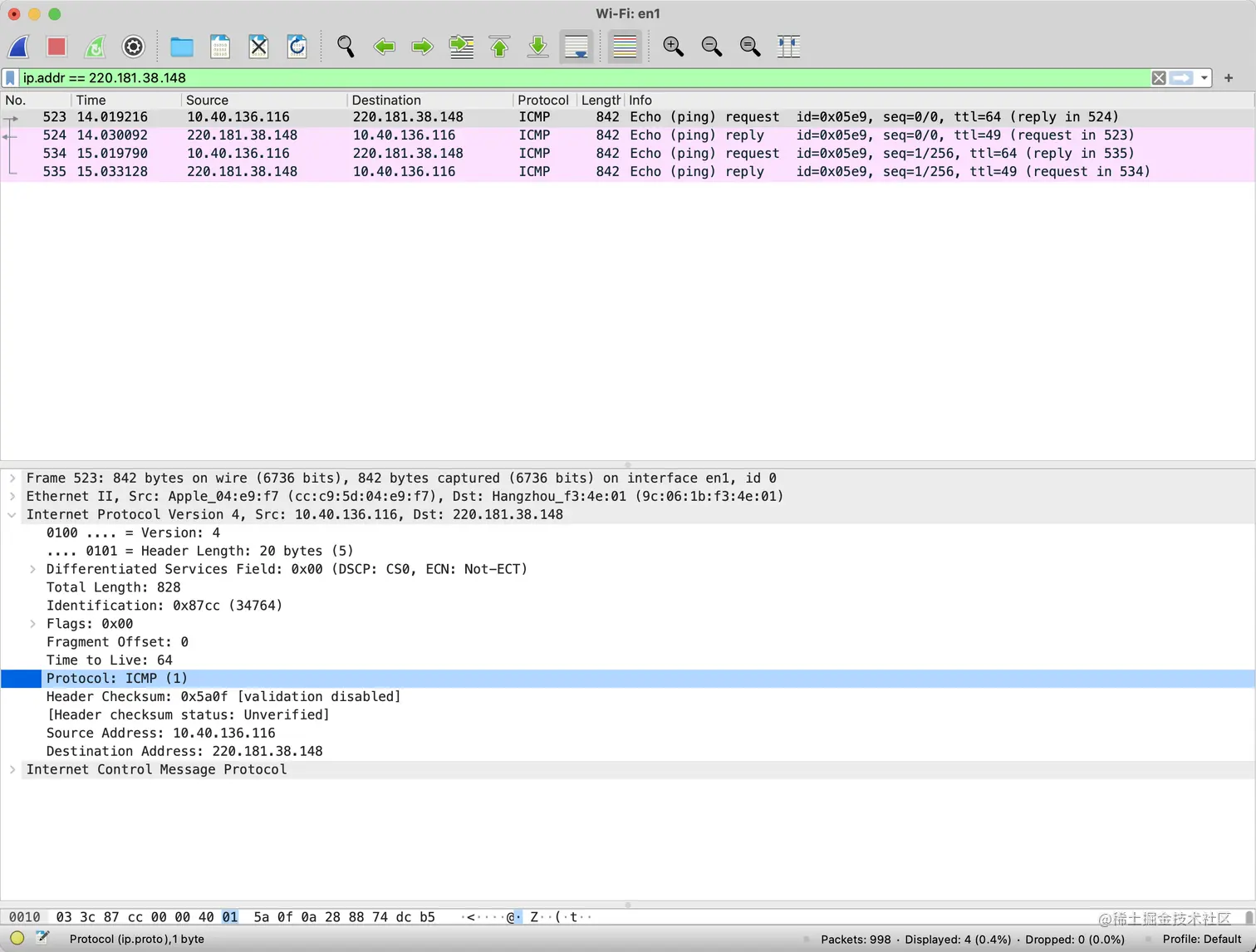Go back to the previous packet with green left arrow
Viewport: 1256px width, 952px height.
[x=384, y=47]
